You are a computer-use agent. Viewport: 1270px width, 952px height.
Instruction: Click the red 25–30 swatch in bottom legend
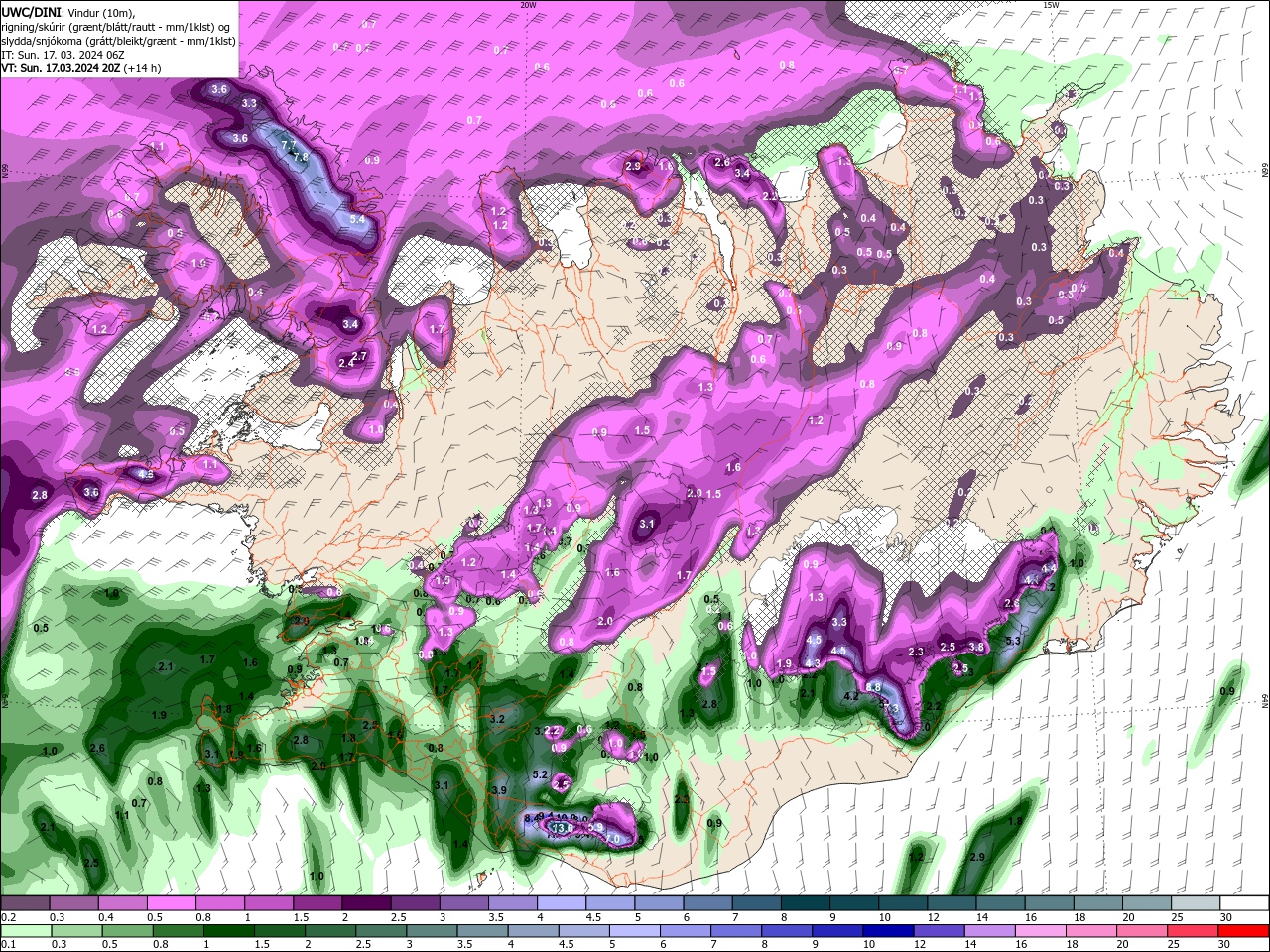tap(1244, 931)
